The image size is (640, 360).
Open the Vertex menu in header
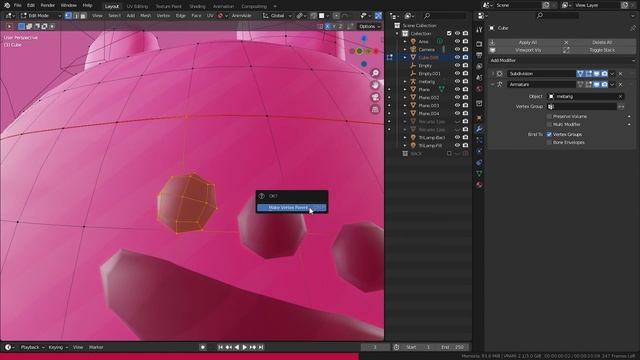[163, 16]
